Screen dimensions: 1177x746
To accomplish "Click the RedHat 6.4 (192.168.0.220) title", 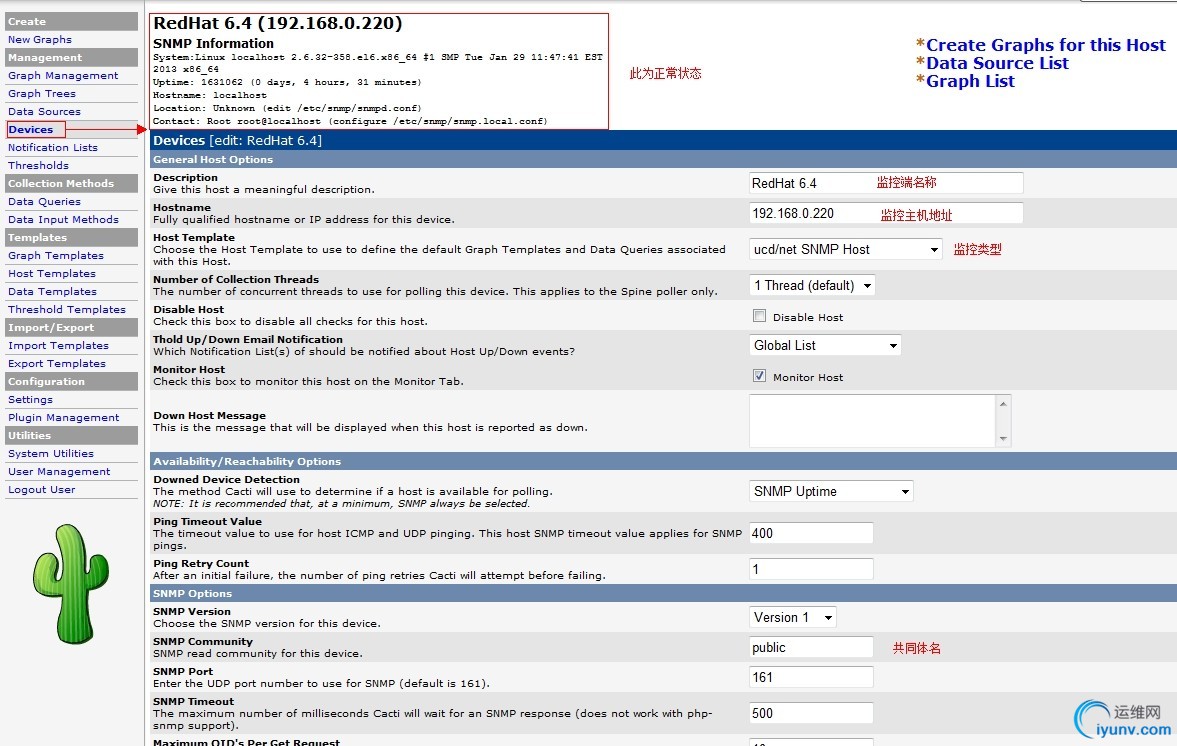I will 278,23.
